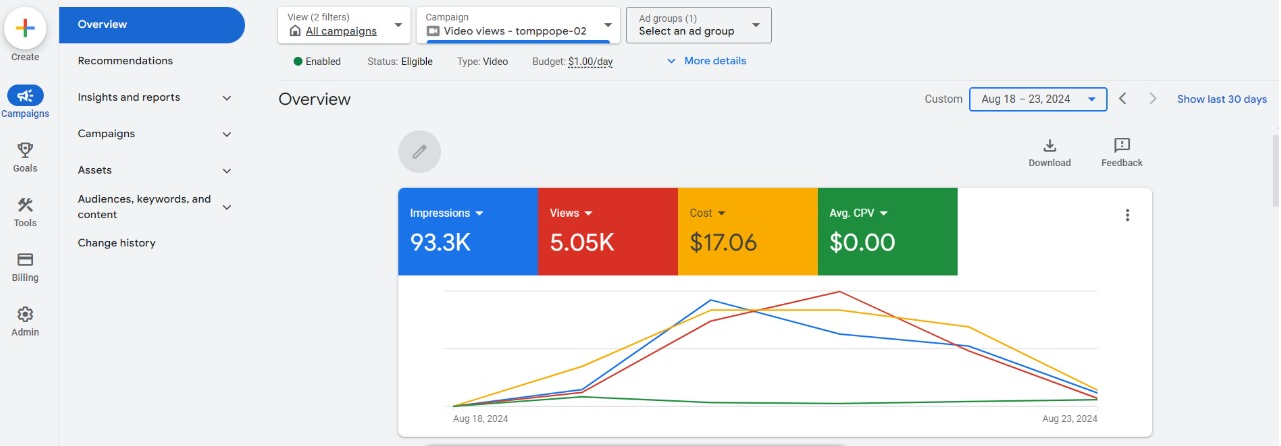Open the Tools wrench icon
This screenshot has height=446, width=1281.
point(25,205)
